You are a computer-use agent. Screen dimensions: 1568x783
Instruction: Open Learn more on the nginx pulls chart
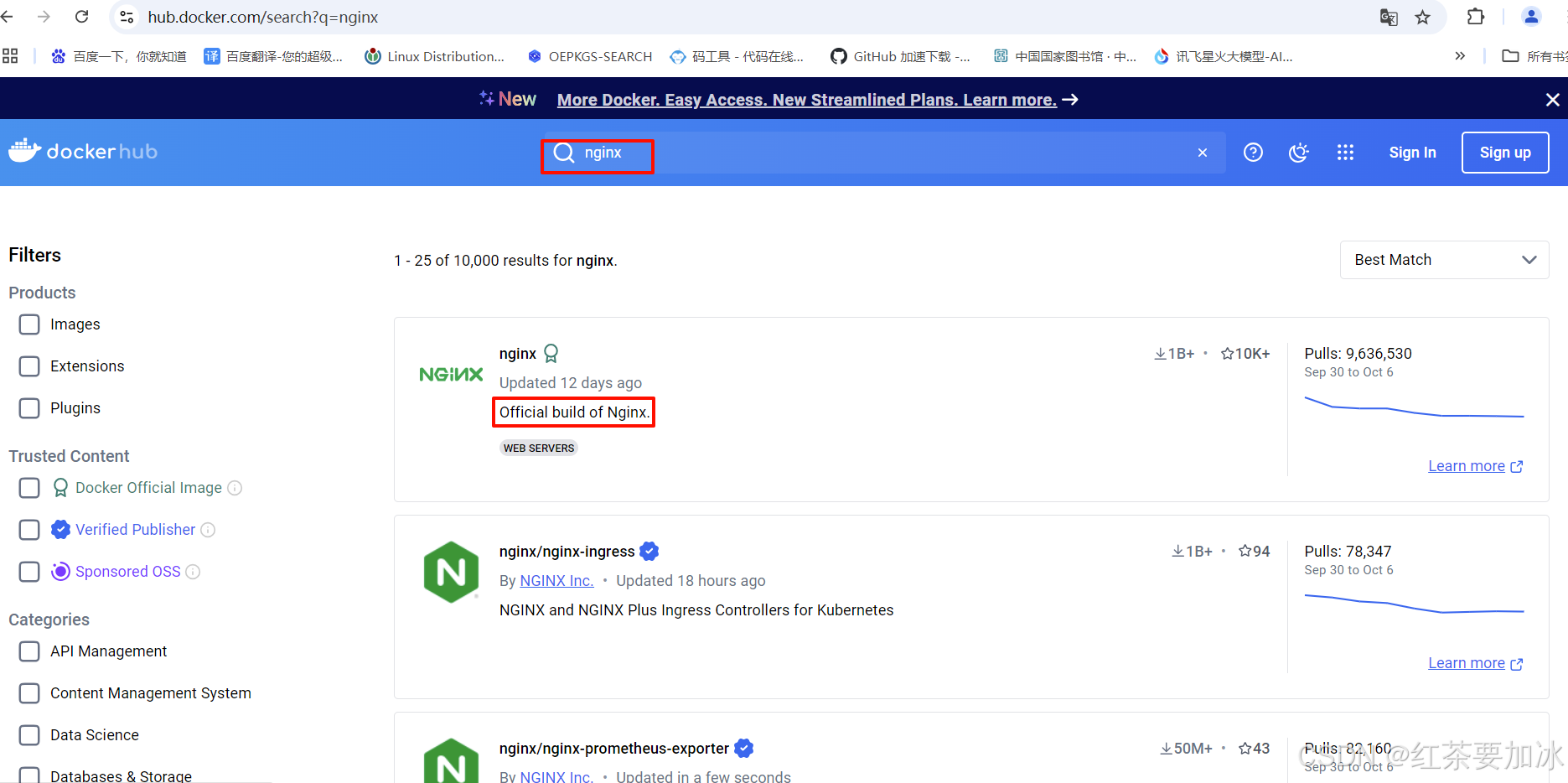[x=1475, y=466]
